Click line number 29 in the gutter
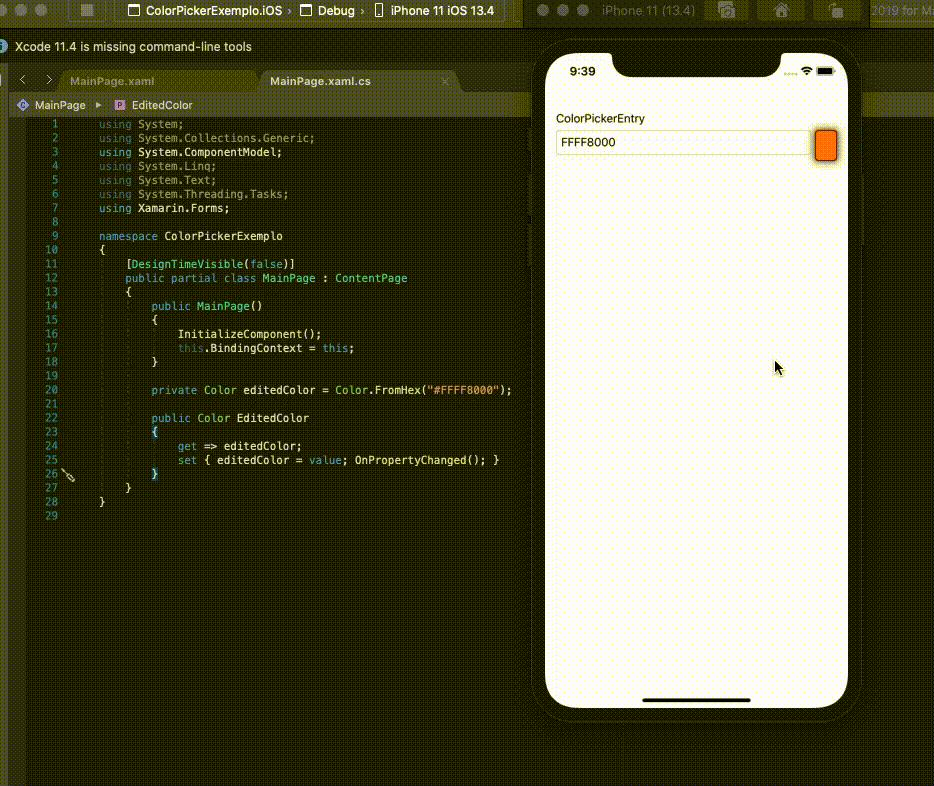The height and width of the screenshot is (786, 934). [52, 516]
